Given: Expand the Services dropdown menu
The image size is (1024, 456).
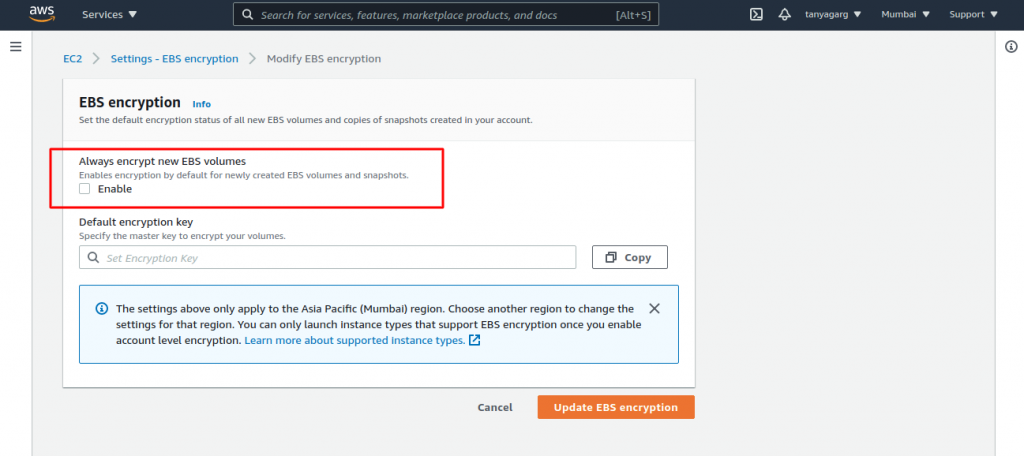Looking at the screenshot, I should click(x=110, y=14).
